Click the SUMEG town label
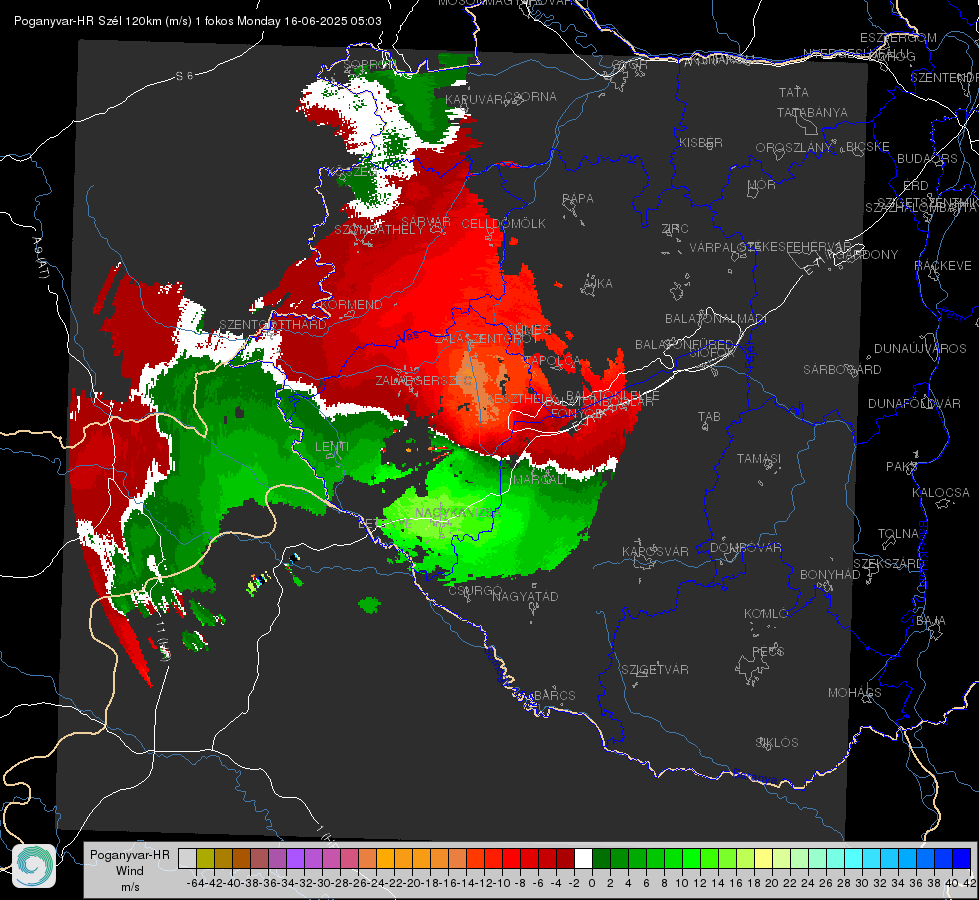Screen dimensions: 979x900 click(529, 330)
